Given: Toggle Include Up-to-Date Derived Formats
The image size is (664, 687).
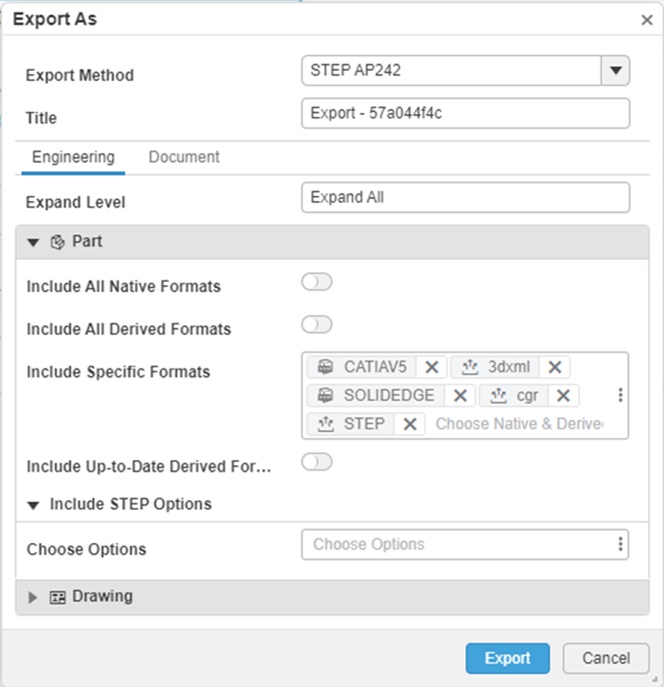Looking at the screenshot, I should tap(316, 462).
